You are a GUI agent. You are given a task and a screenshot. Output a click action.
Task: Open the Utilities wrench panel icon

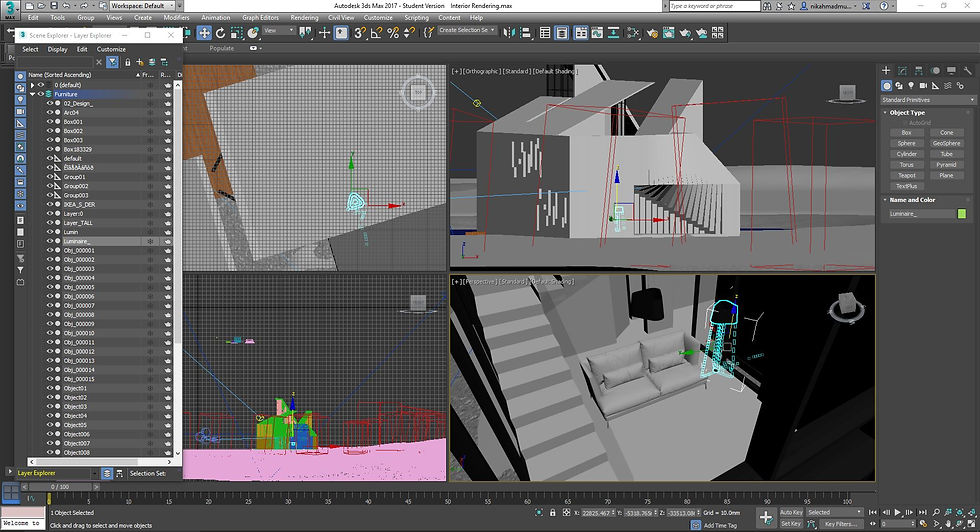coord(968,71)
